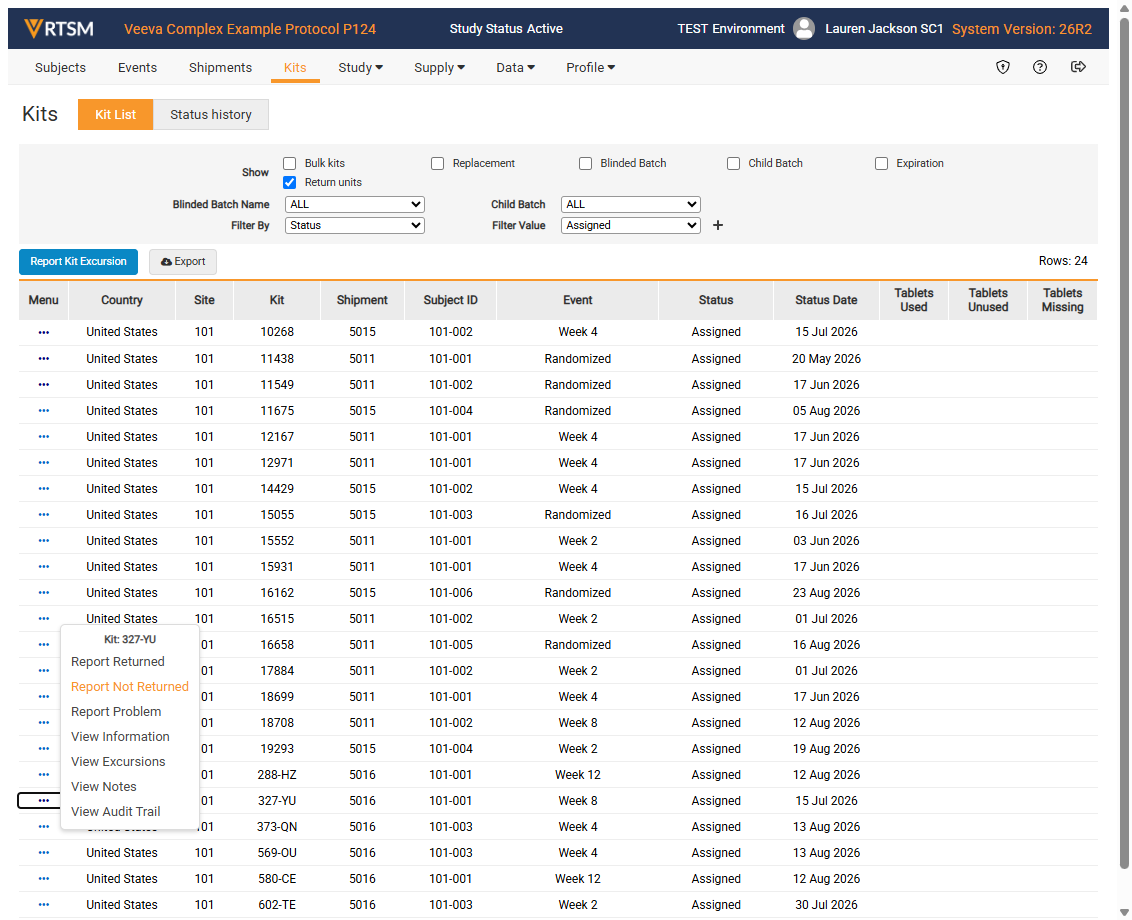1132x920 pixels.
Task: Select View Information in context menu
Action: [x=121, y=737]
